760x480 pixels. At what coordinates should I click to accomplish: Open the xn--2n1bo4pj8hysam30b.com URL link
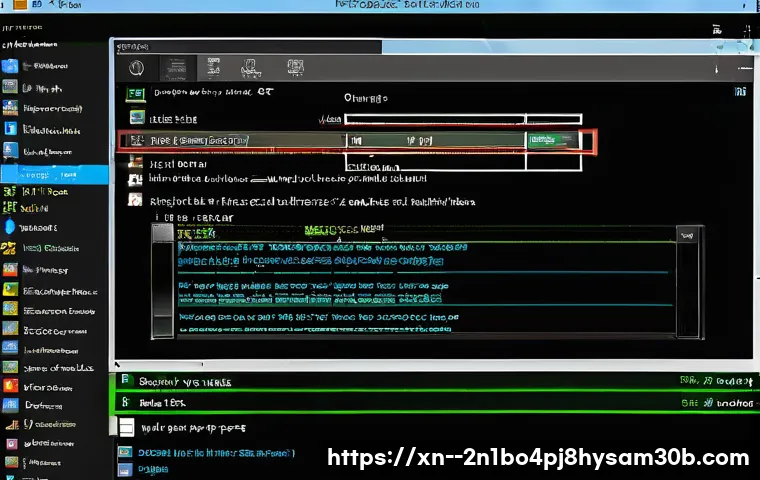(x=538, y=458)
